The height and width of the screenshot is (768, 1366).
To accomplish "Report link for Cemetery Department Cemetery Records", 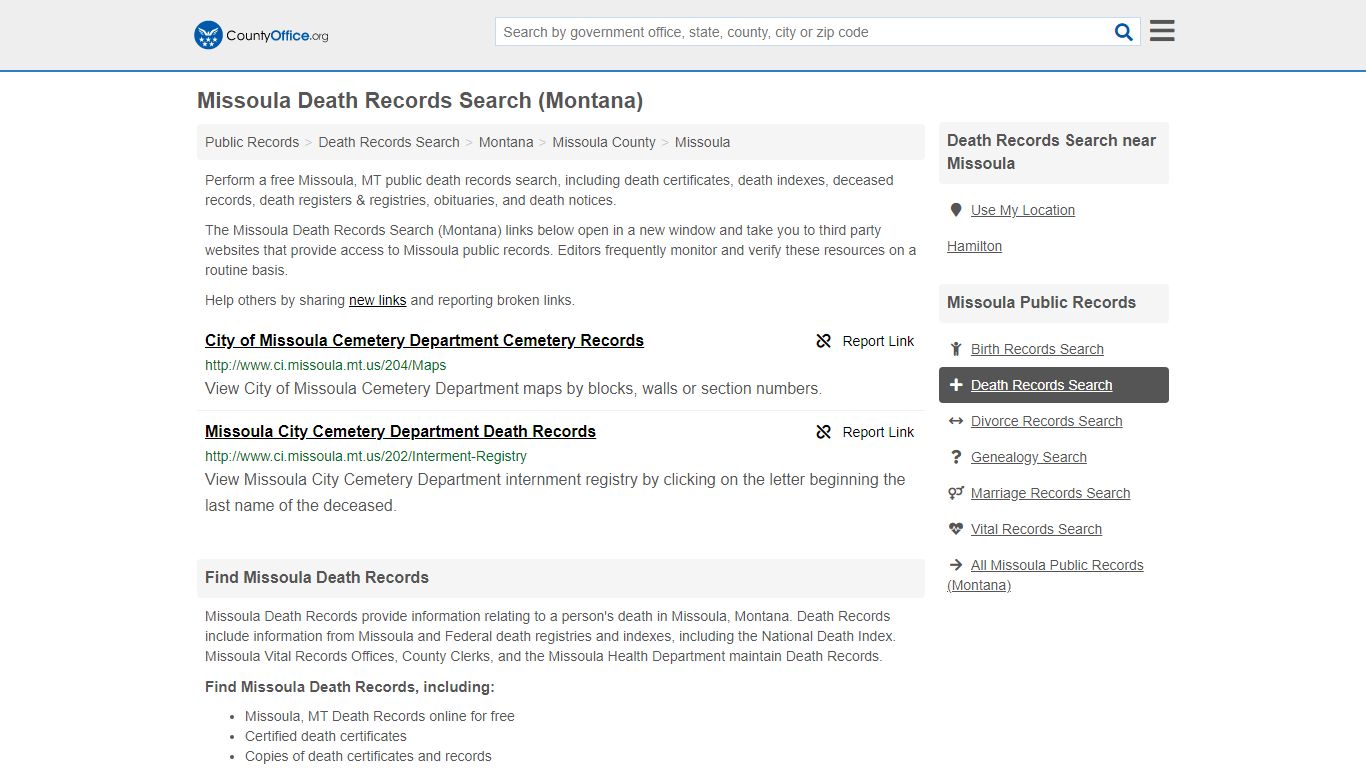I will click(x=865, y=341).
